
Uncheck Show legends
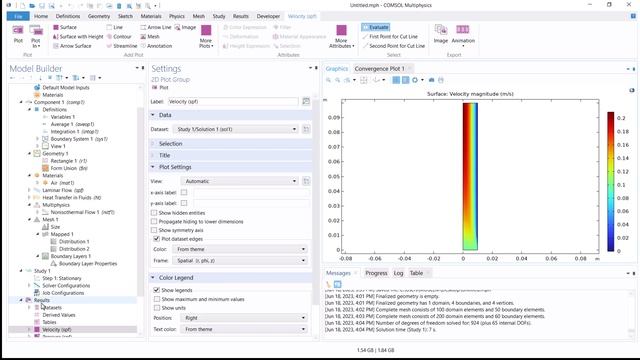point(156,290)
